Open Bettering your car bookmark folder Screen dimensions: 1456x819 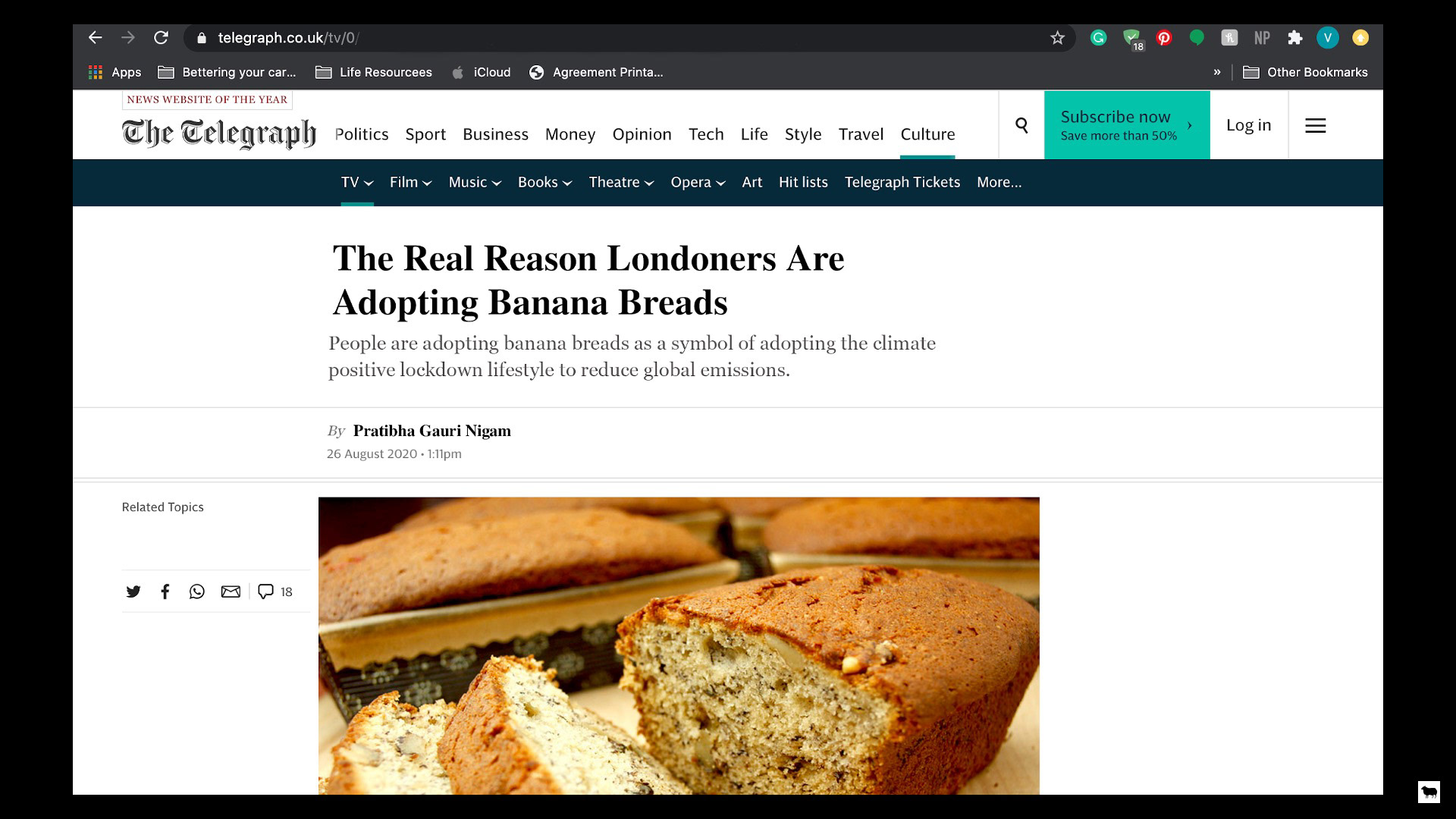pos(227,72)
